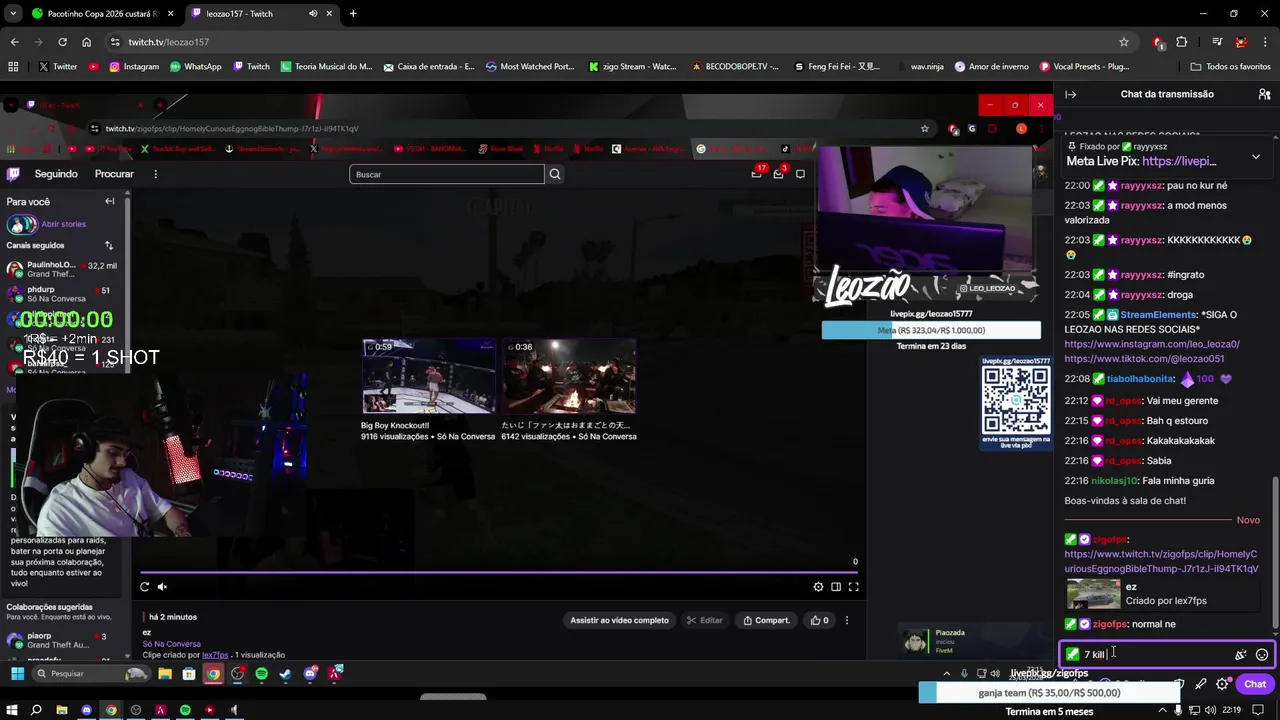Bookmark this page with star icon

tap(1124, 42)
